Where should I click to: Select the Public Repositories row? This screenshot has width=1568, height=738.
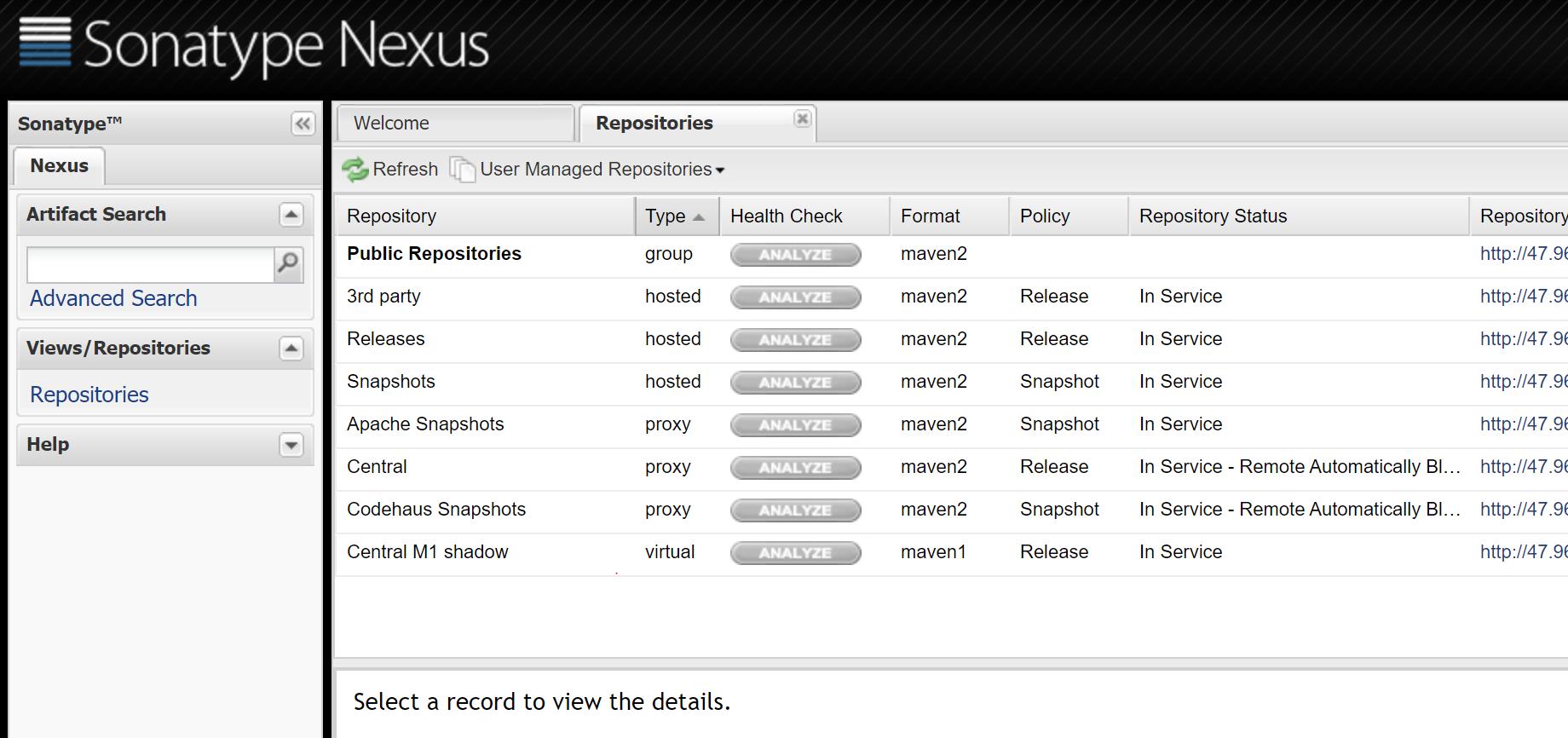click(x=952, y=255)
